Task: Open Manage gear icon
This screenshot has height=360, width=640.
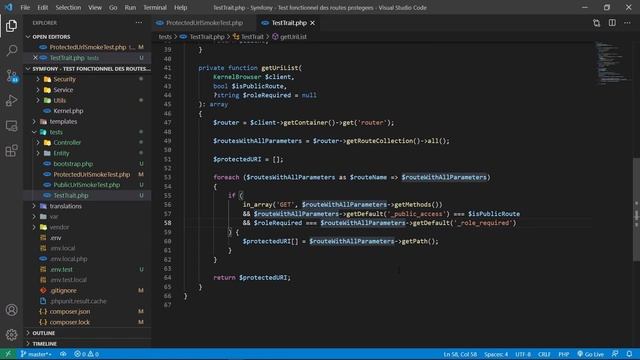Action: 11,335
